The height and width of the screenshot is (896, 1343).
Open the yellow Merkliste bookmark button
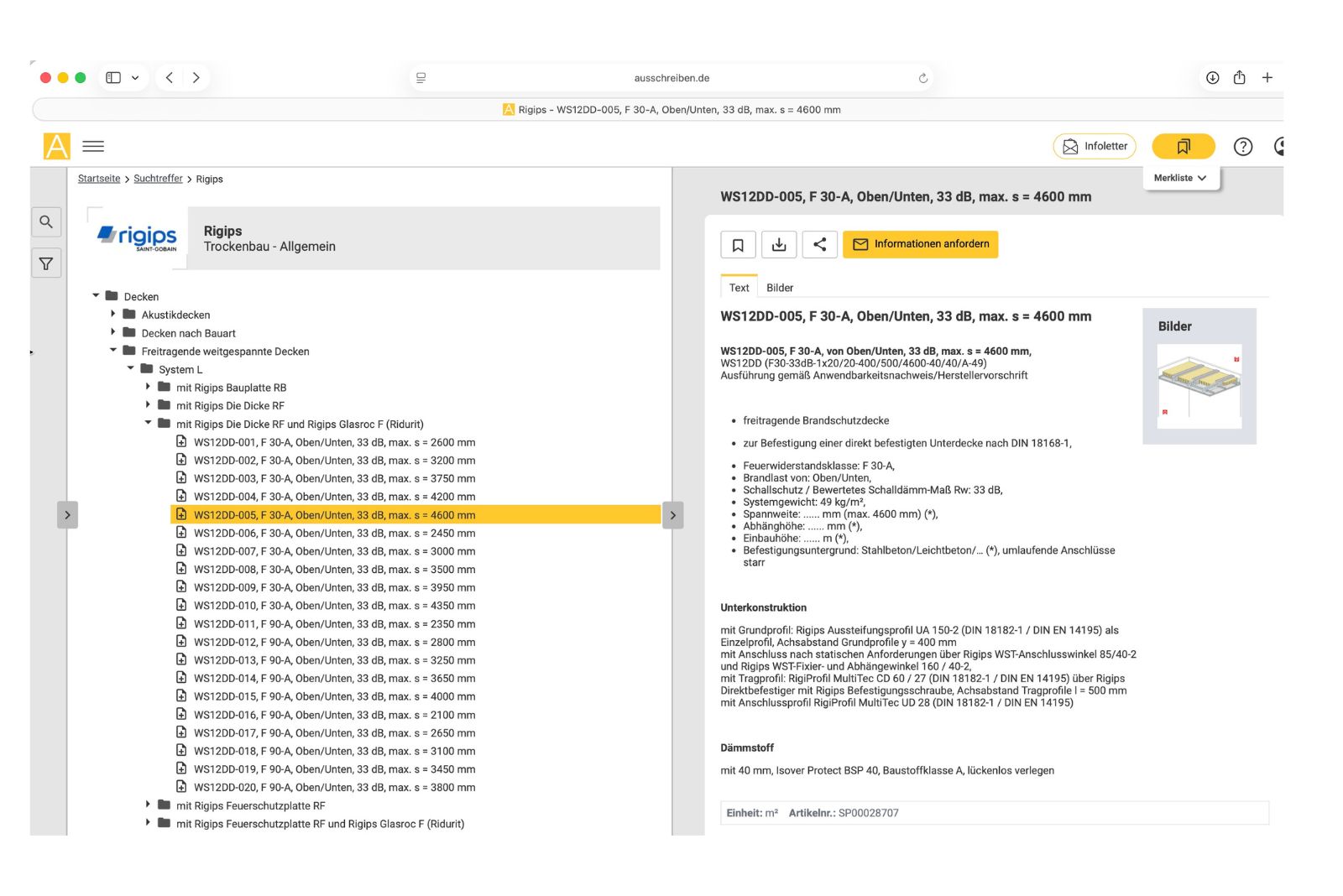1183,146
